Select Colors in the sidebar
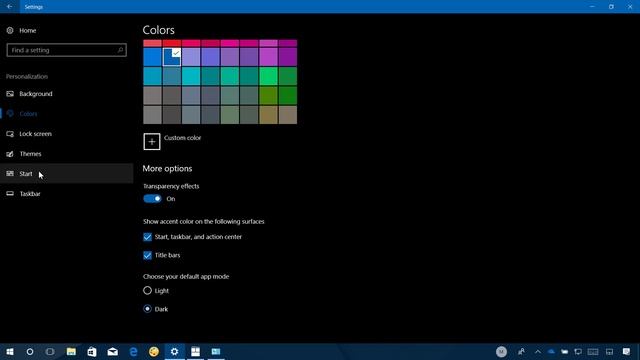Viewport: 640px width, 360px height. tap(67, 114)
